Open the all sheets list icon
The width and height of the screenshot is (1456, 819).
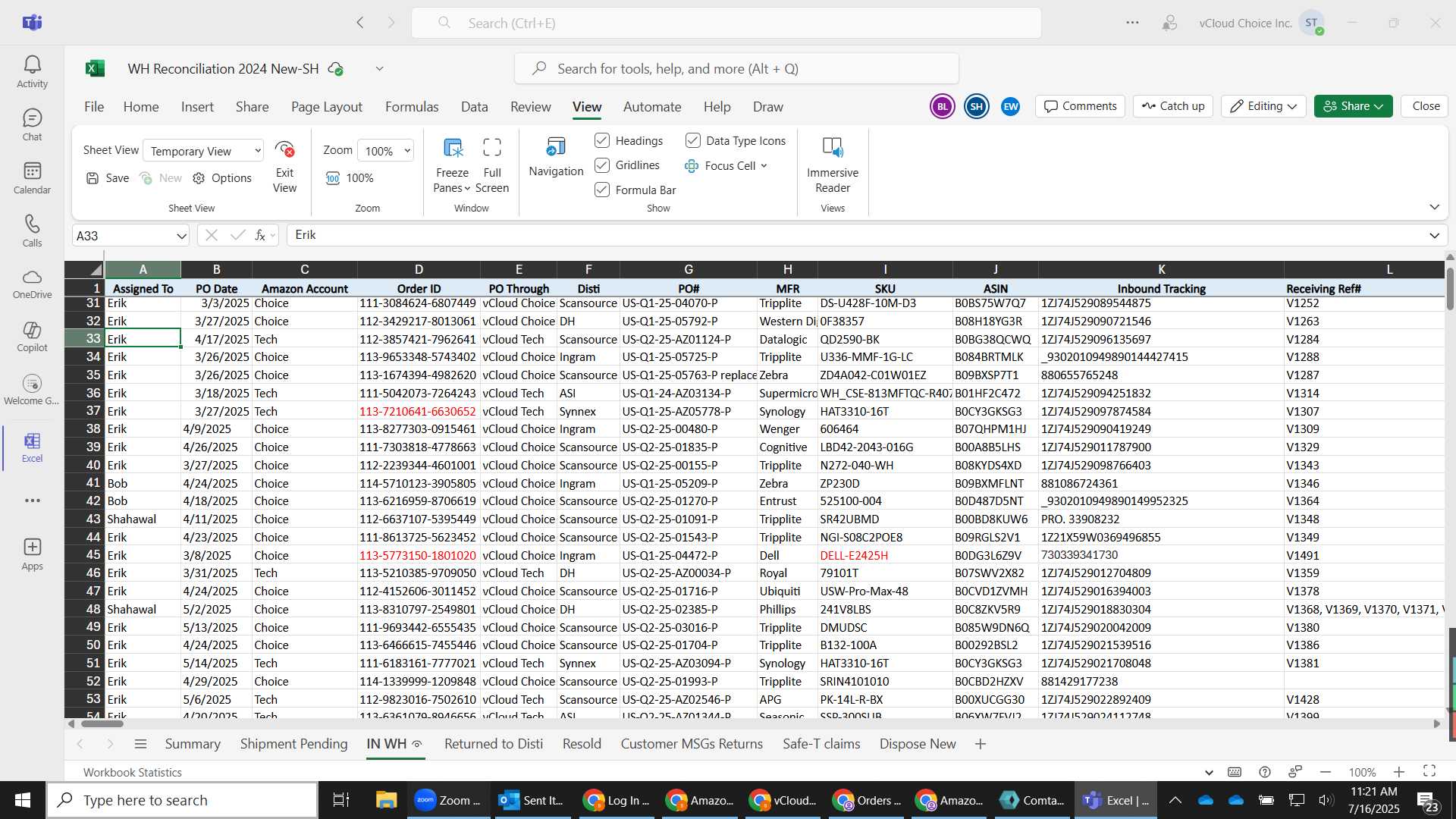tap(140, 744)
